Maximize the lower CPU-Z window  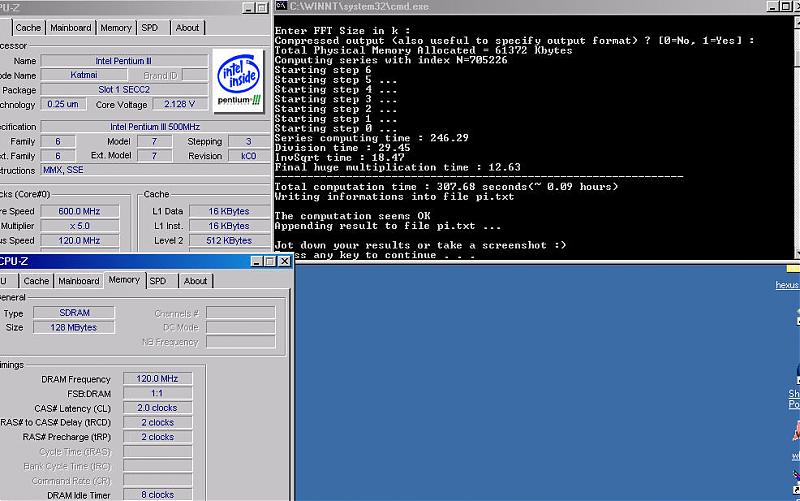tap(269, 261)
